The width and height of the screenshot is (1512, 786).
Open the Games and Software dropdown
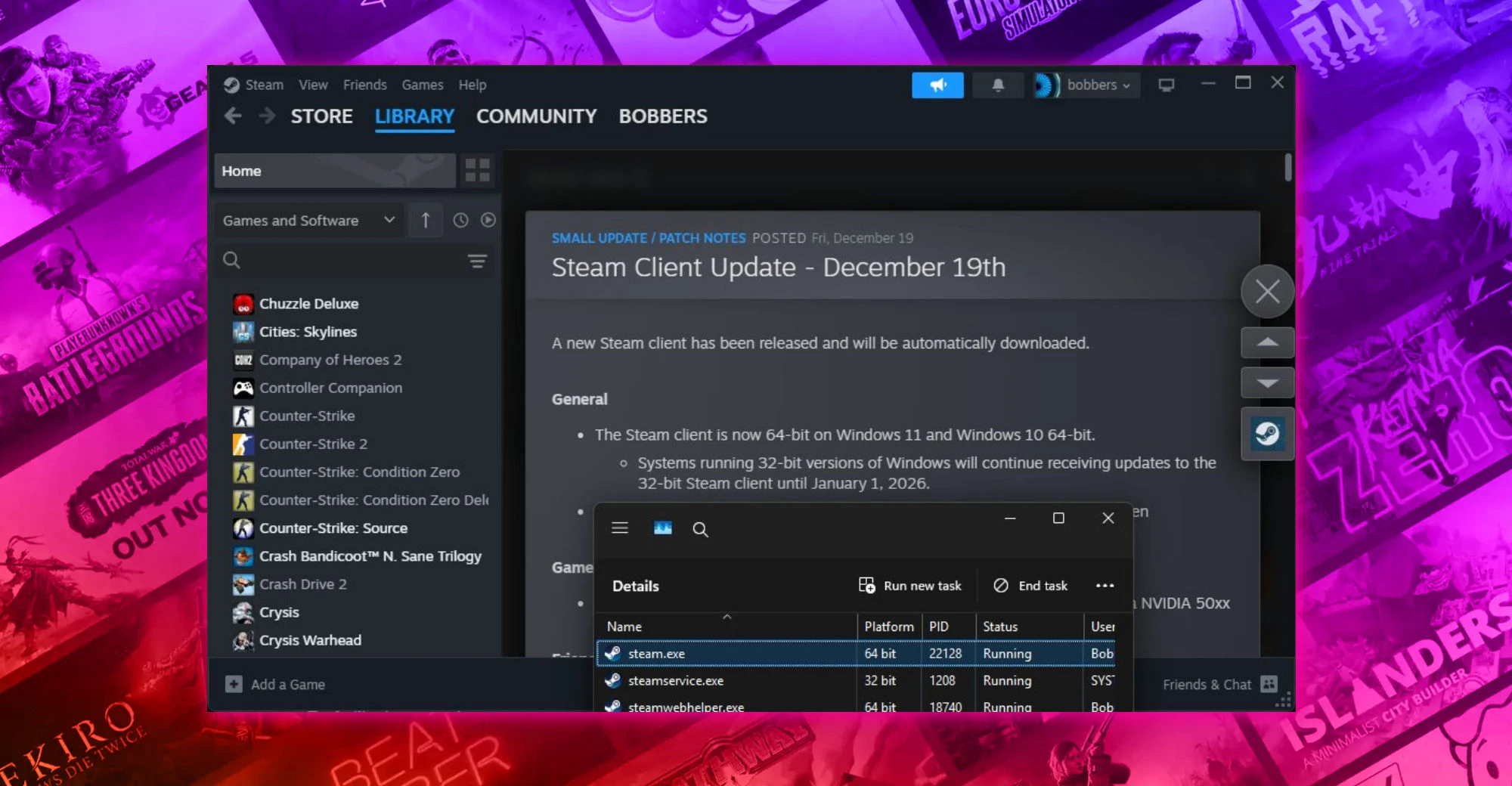coord(308,220)
